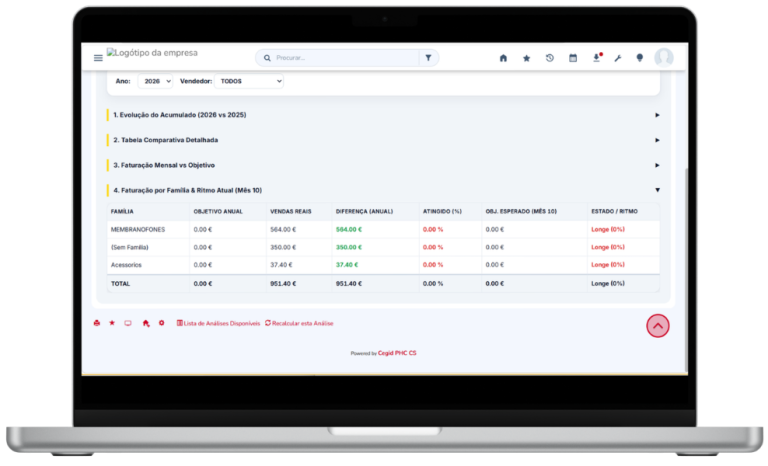Image resolution: width=768 pixels, height=466 pixels.
Task: Open the Vendedor TODOS dropdown
Action: [x=249, y=81]
